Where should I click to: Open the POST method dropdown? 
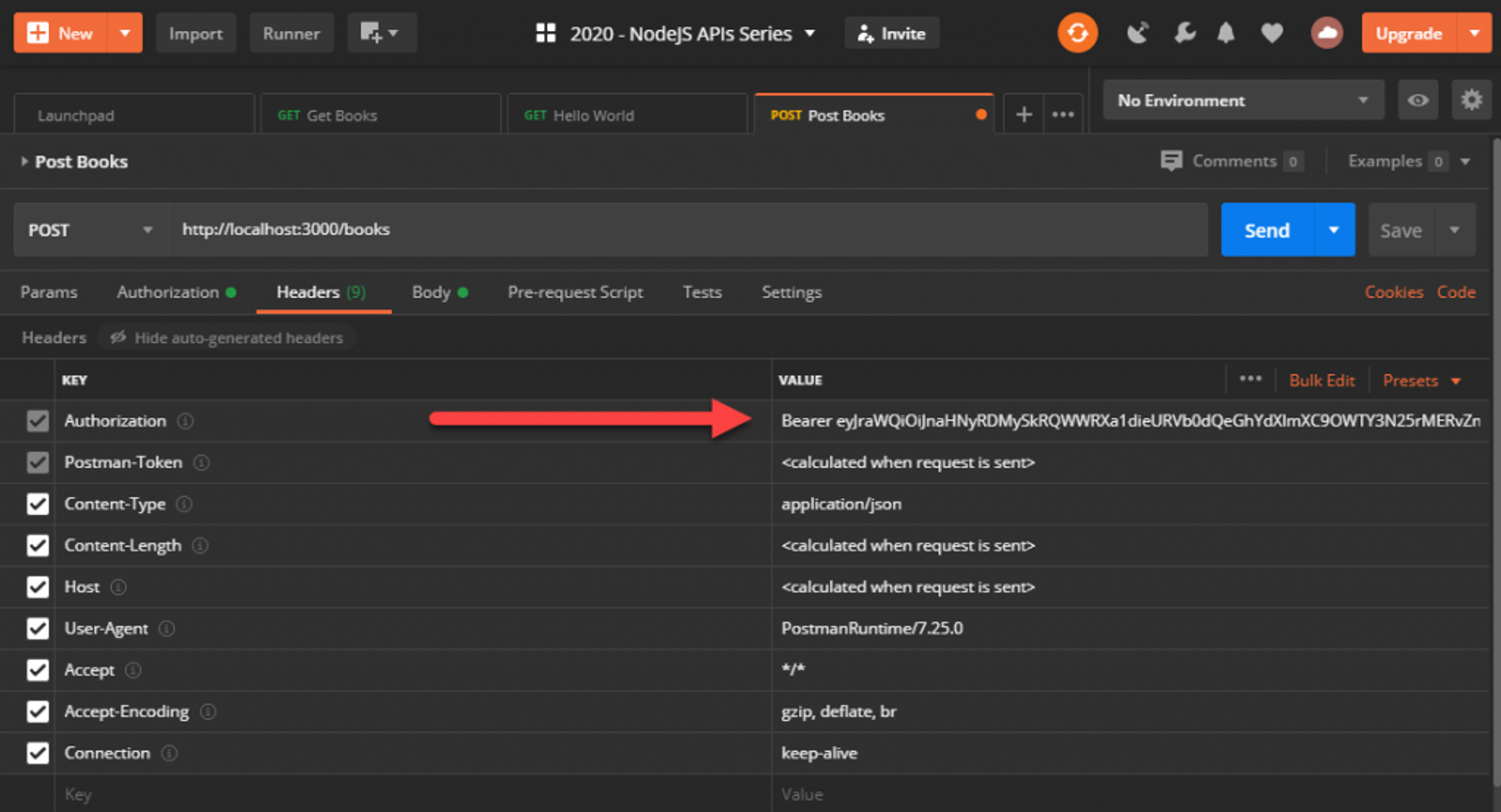[90, 230]
